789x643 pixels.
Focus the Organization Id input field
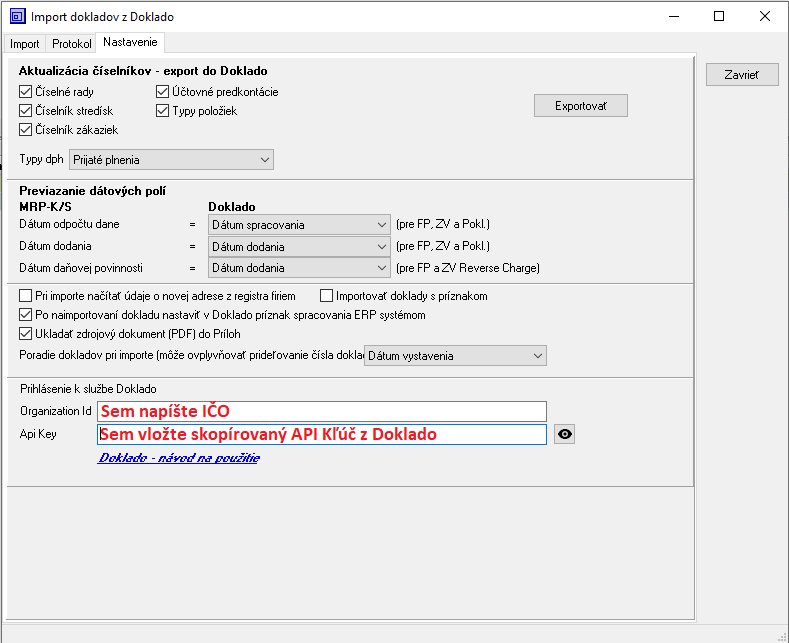[x=322, y=412]
